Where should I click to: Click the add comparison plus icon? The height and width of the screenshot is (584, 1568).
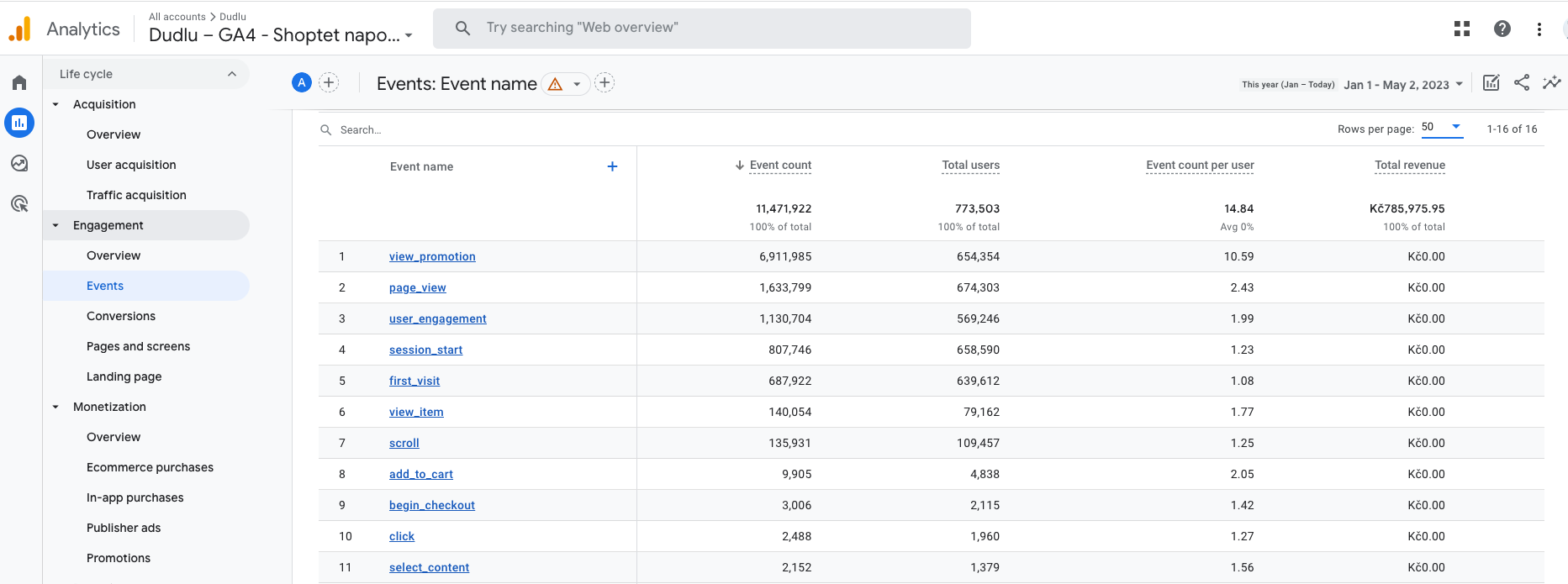pyautogui.click(x=329, y=82)
